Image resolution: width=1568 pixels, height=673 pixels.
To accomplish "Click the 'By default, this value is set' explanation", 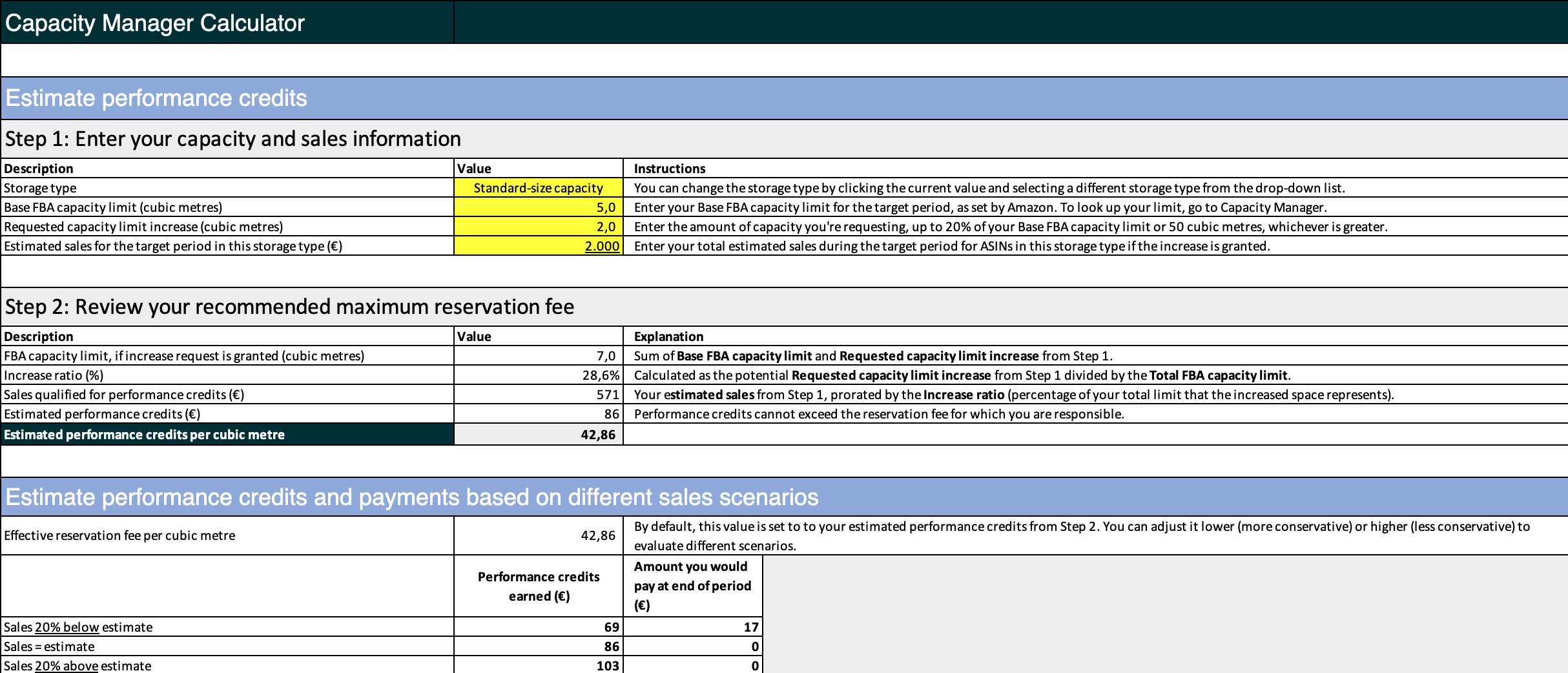I will [x=1082, y=535].
